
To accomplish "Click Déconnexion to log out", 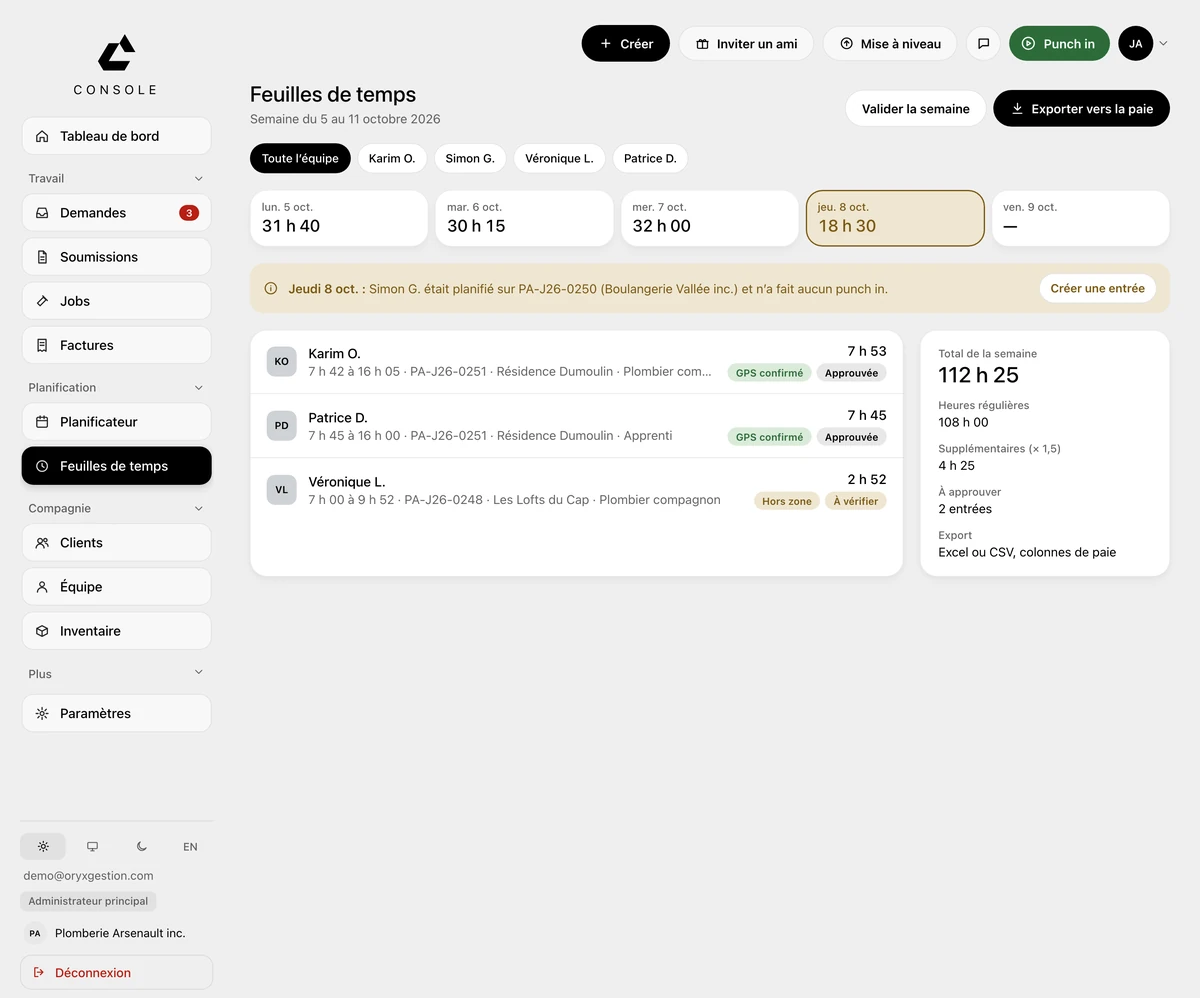I will (x=116, y=972).
